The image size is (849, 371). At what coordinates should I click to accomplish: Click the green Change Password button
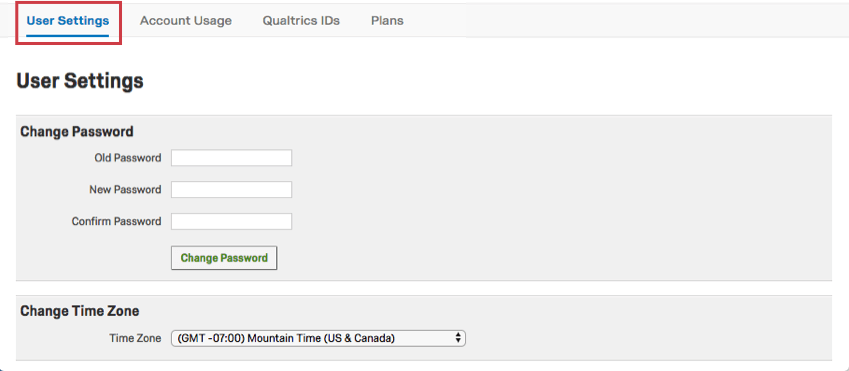(224, 258)
